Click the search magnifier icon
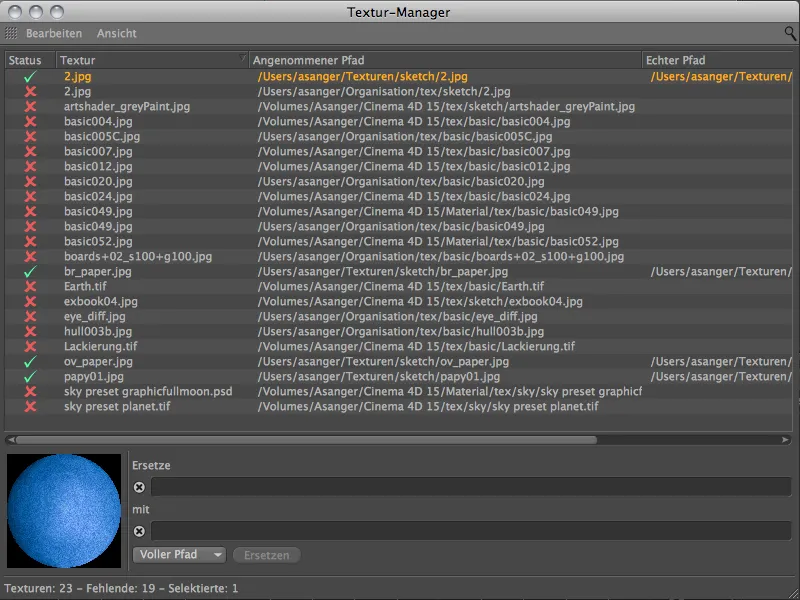The height and width of the screenshot is (600, 800). [x=789, y=31]
